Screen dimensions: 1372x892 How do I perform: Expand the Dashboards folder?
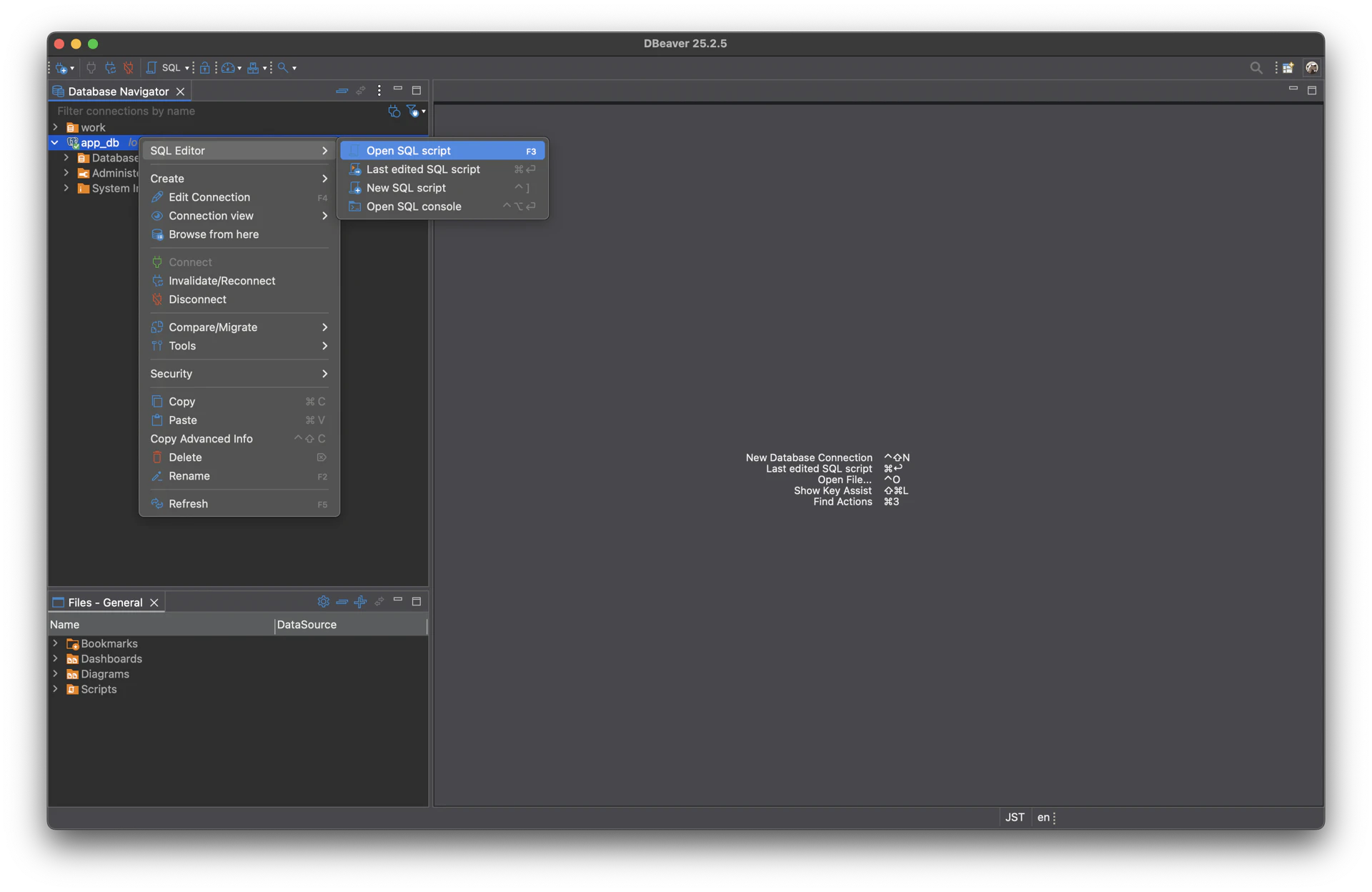[56, 659]
